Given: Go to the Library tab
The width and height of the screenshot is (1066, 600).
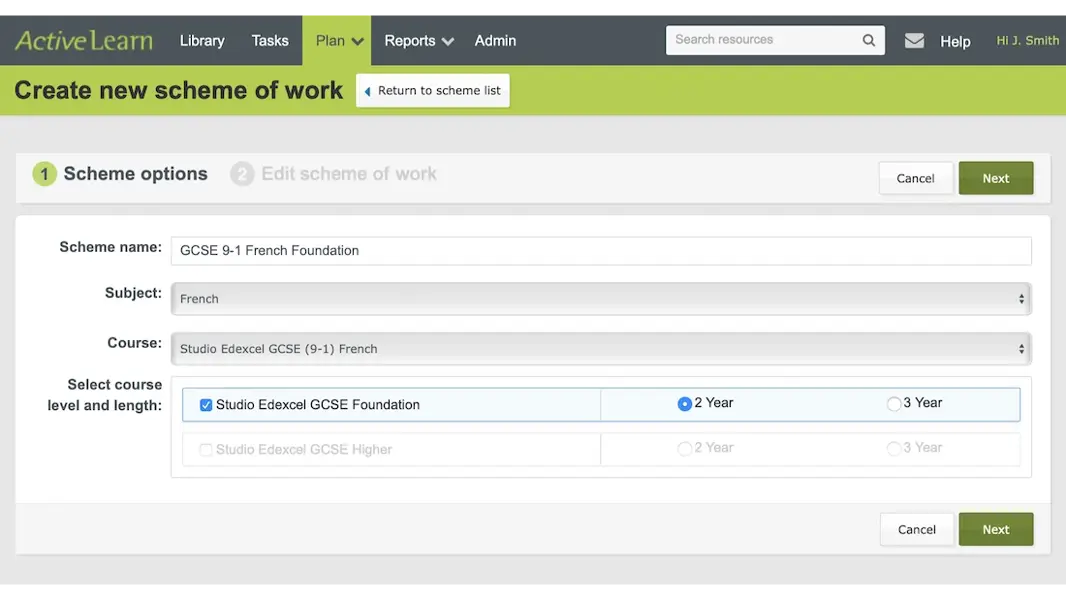Looking at the screenshot, I should [202, 41].
